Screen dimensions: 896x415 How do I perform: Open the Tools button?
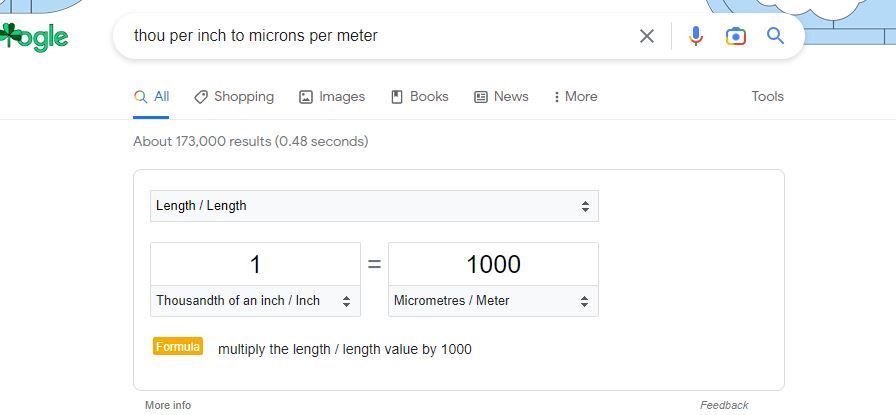767,97
